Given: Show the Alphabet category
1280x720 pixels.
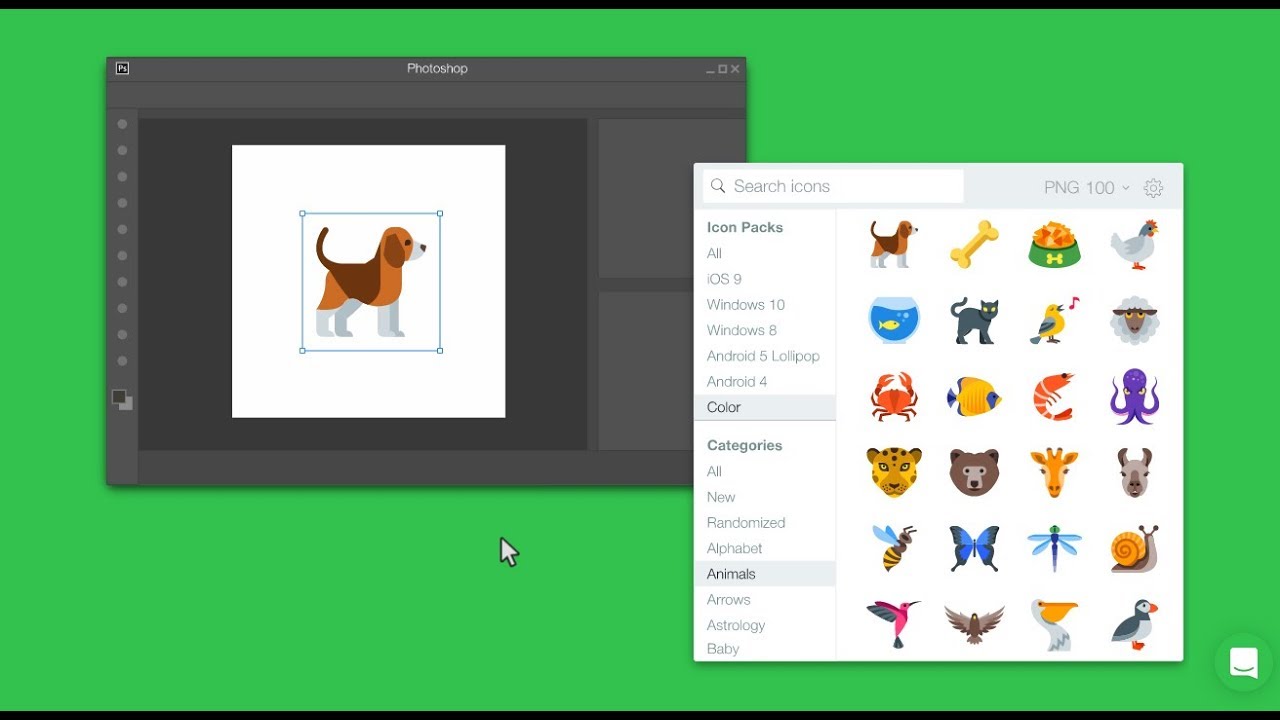Looking at the screenshot, I should 734,548.
